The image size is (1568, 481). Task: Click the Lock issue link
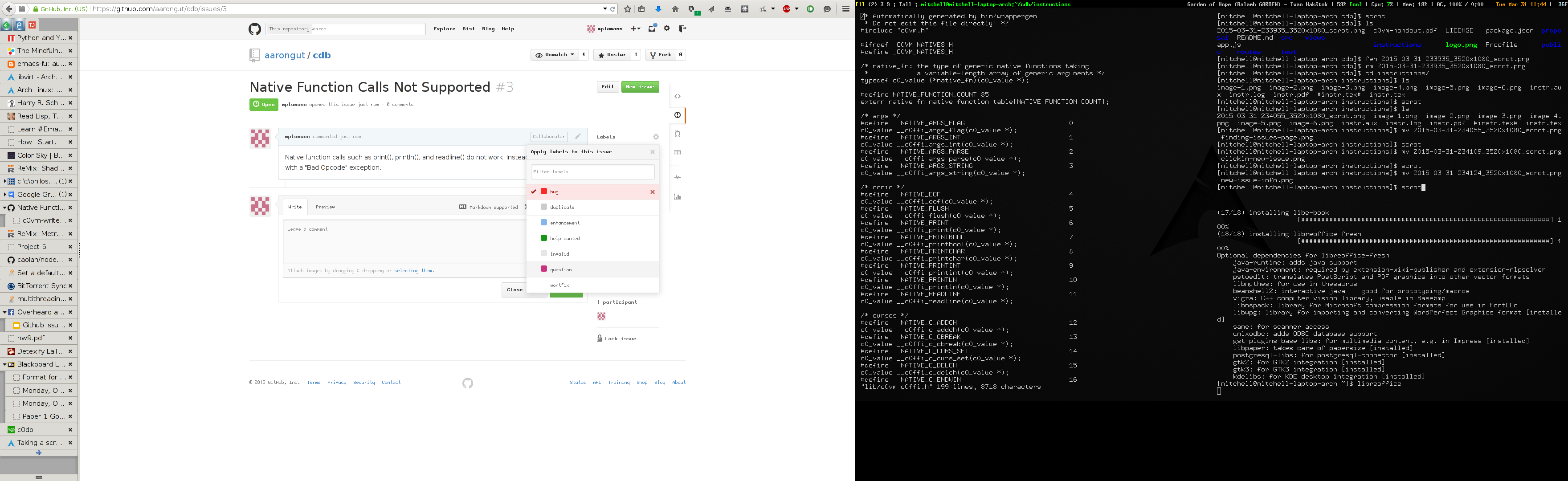(x=620, y=338)
